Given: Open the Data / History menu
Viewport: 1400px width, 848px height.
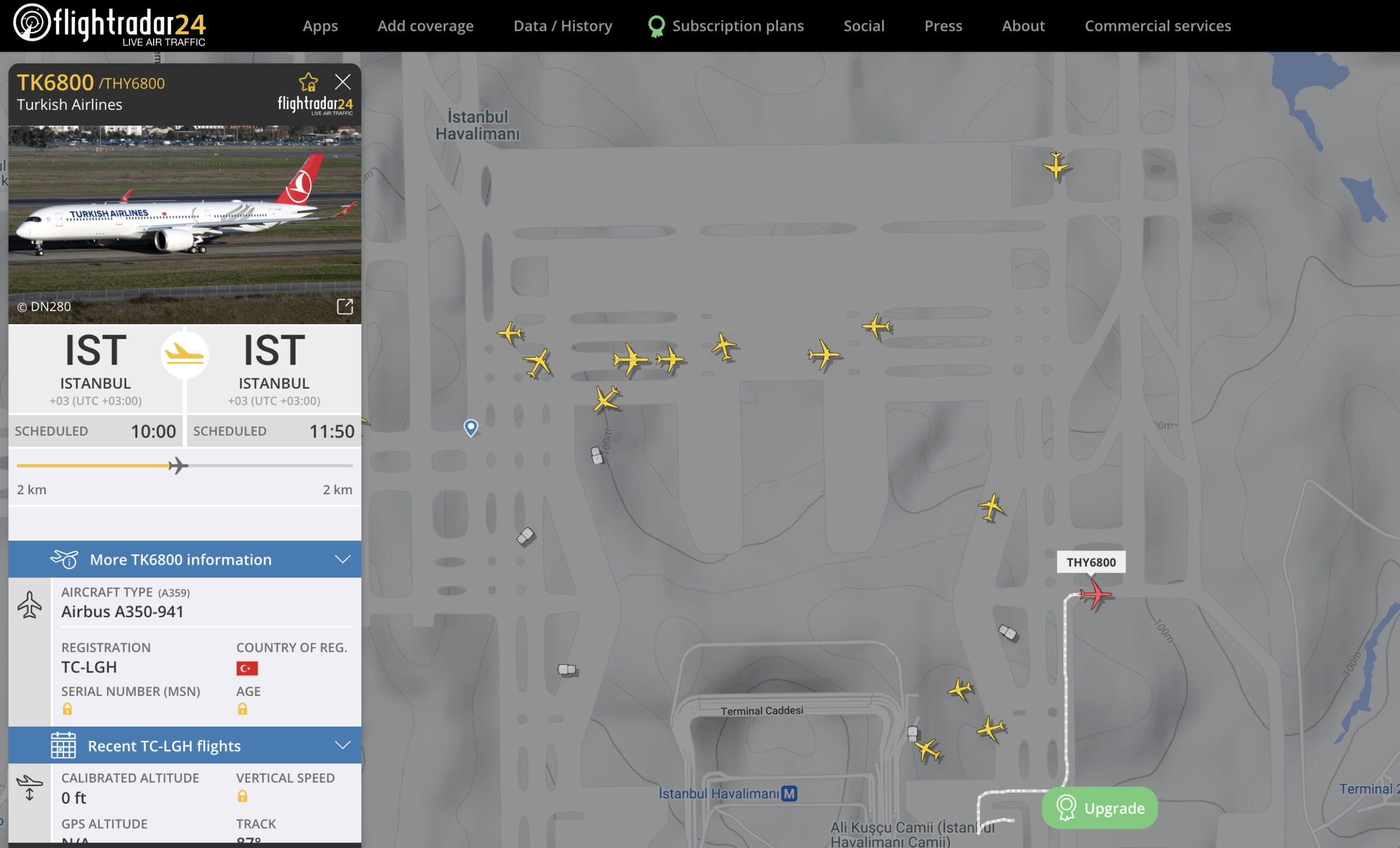Looking at the screenshot, I should click(x=563, y=26).
